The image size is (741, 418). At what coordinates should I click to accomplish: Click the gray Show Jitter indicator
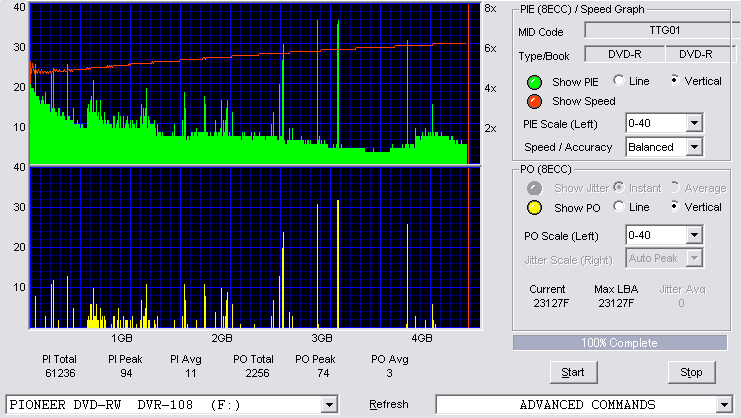pyautogui.click(x=534, y=188)
